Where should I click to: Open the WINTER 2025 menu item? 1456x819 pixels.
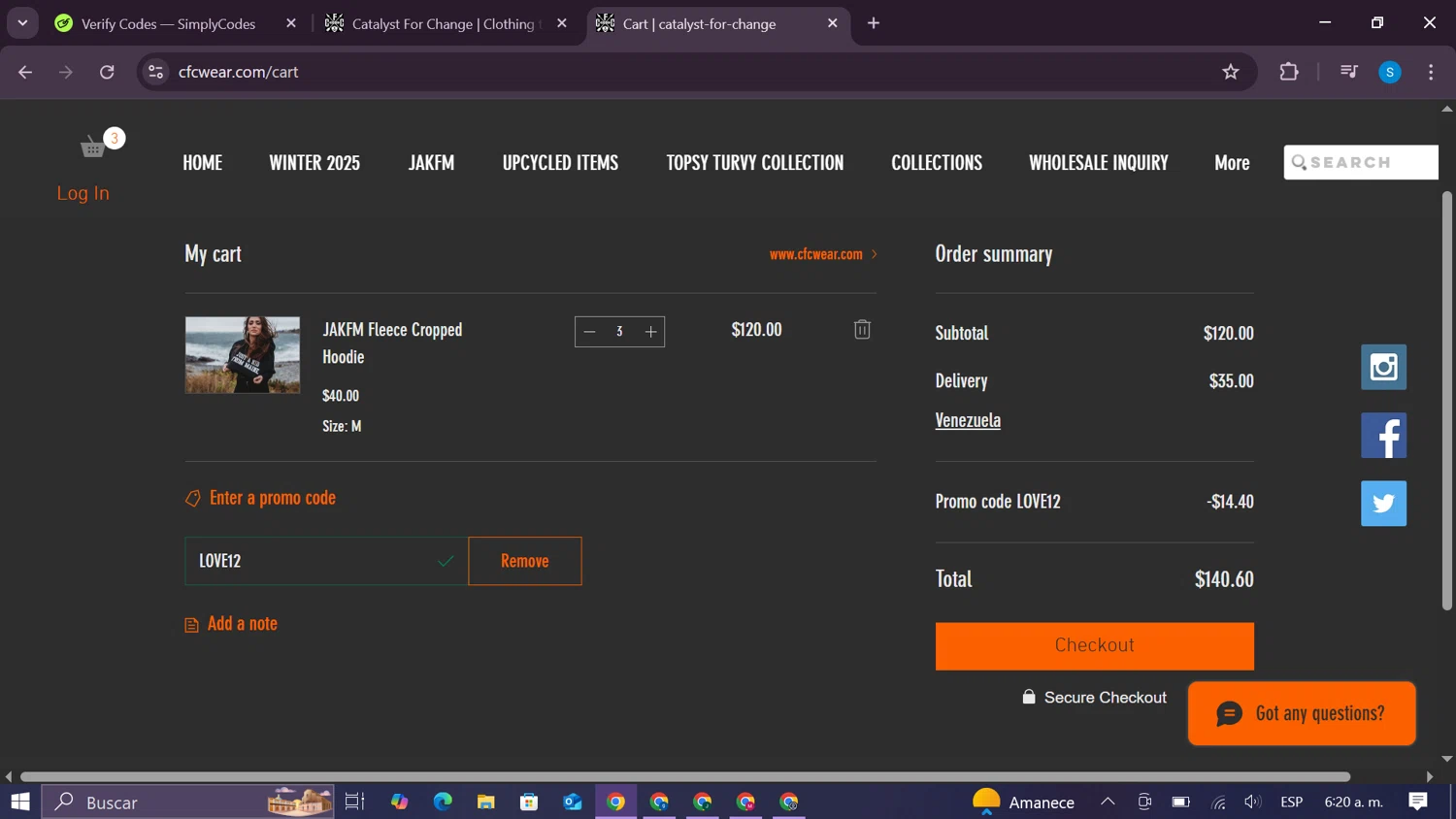(x=314, y=163)
